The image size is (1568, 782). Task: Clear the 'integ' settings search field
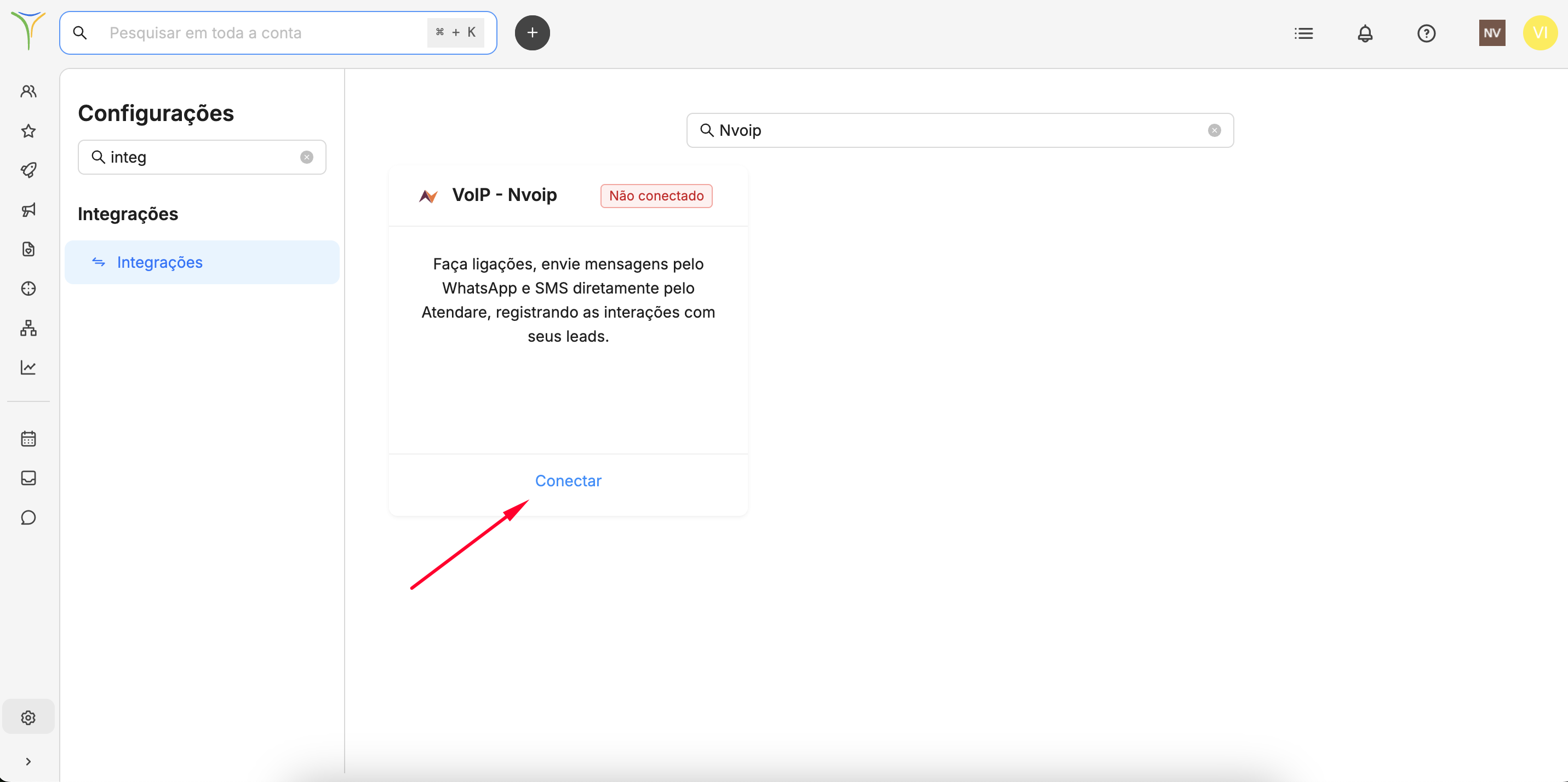pyautogui.click(x=307, y=157)
